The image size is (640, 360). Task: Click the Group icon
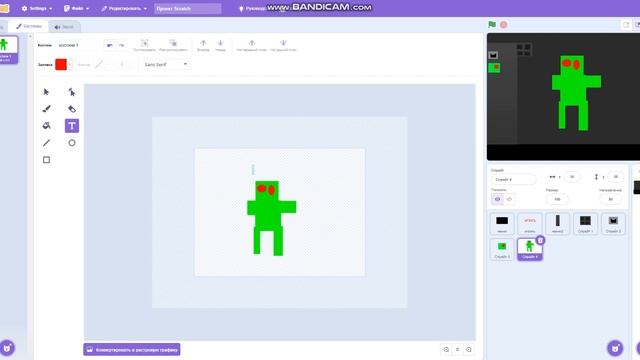coord(144,45)
